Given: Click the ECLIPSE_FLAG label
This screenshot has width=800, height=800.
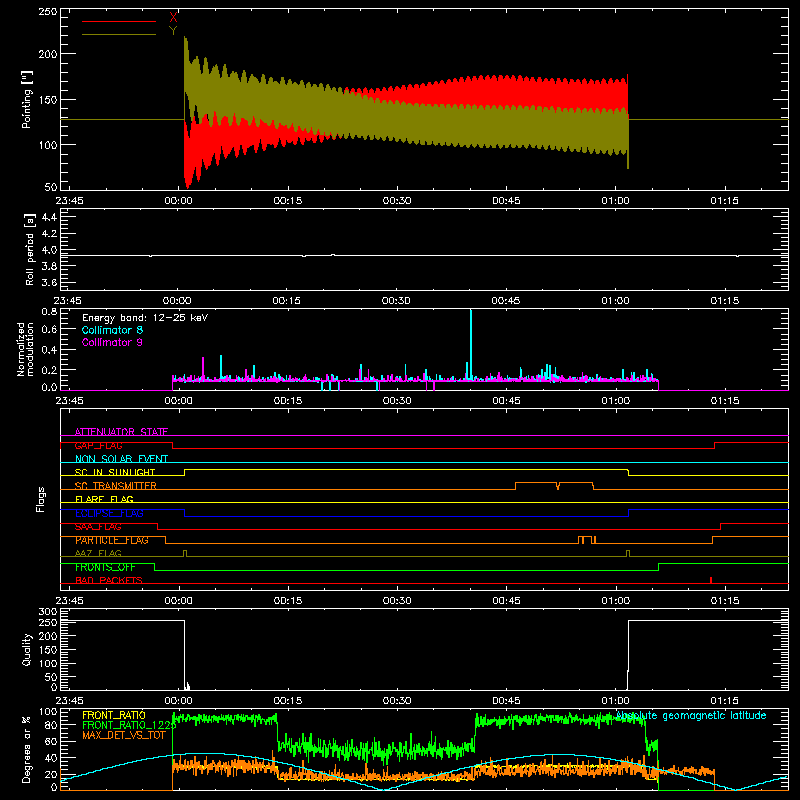Looking at the screenshot, I should click(109, 513).
